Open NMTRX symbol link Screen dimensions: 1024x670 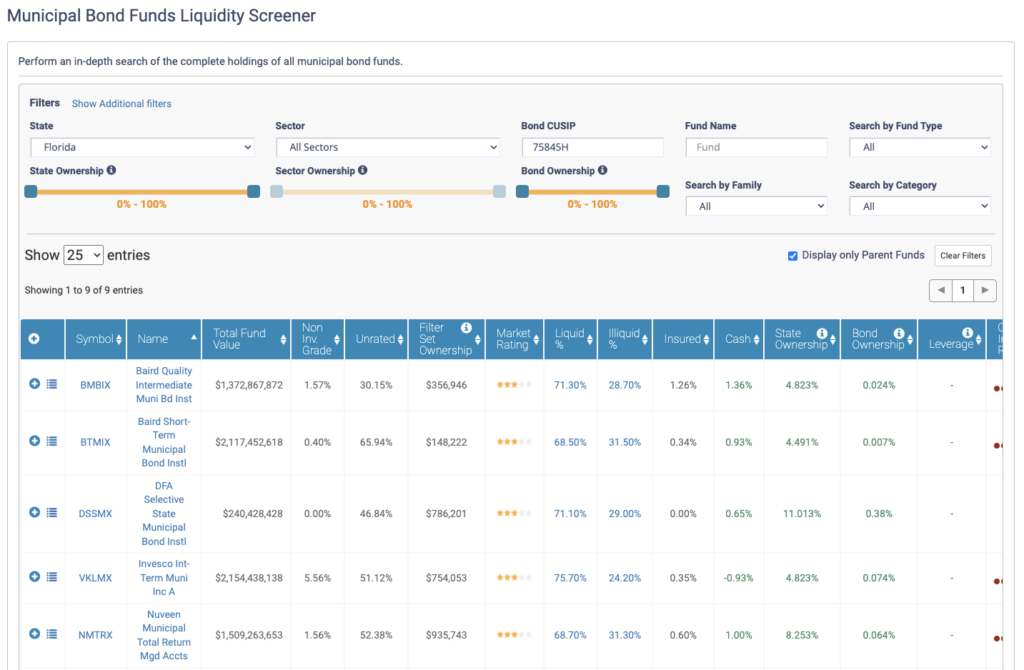(x=95, y=635)
